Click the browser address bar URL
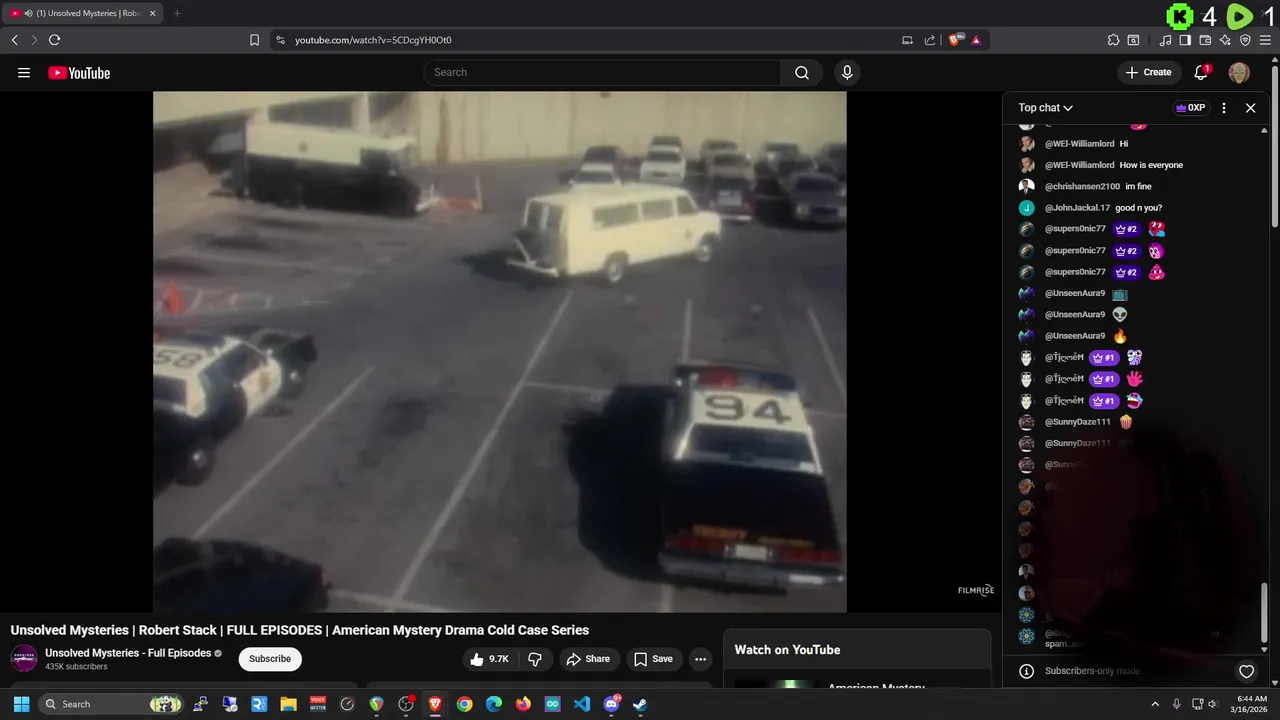 tap(373, 40)
